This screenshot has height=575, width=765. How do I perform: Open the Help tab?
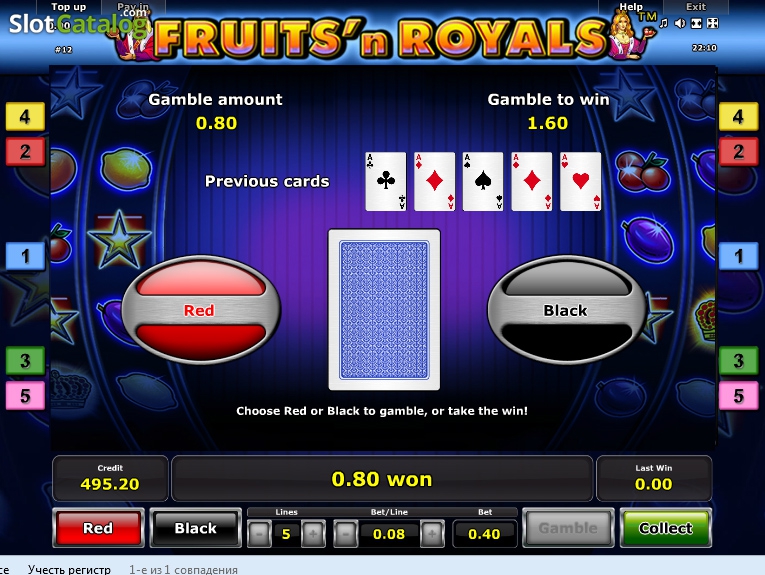pyautogui.click(x=631, y=7)
